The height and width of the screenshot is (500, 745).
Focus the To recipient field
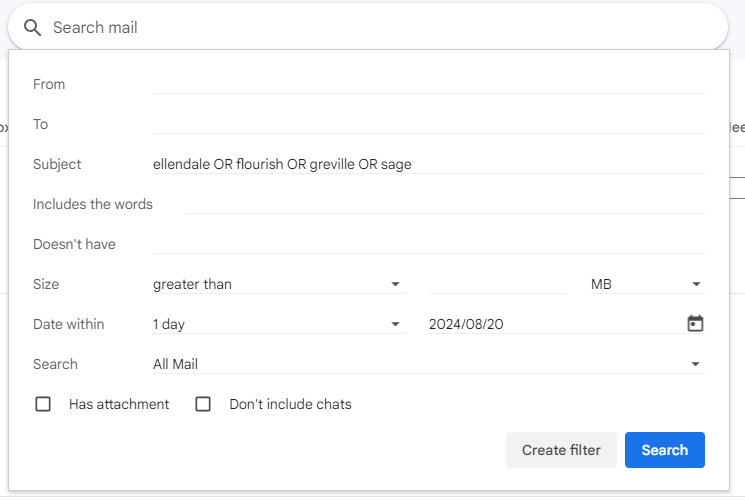[429, 124]
